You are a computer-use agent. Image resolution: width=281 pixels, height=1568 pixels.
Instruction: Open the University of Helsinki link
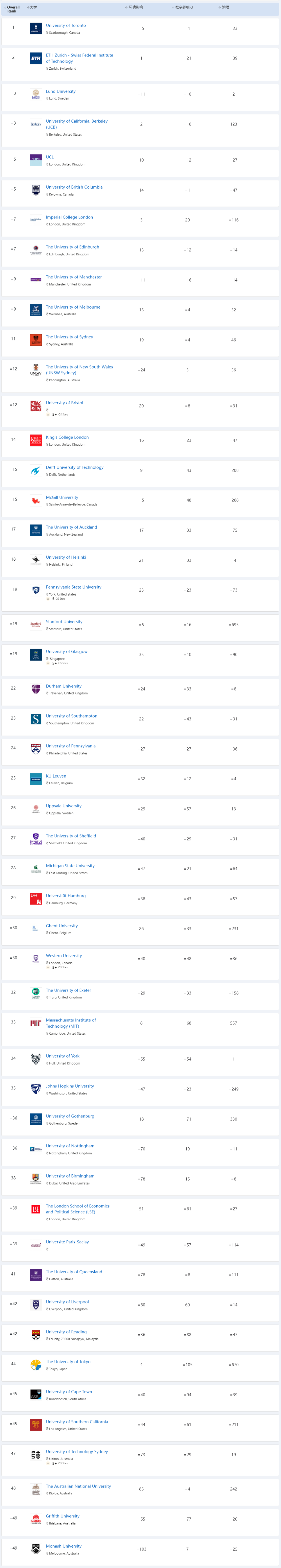tap(66, 558)
